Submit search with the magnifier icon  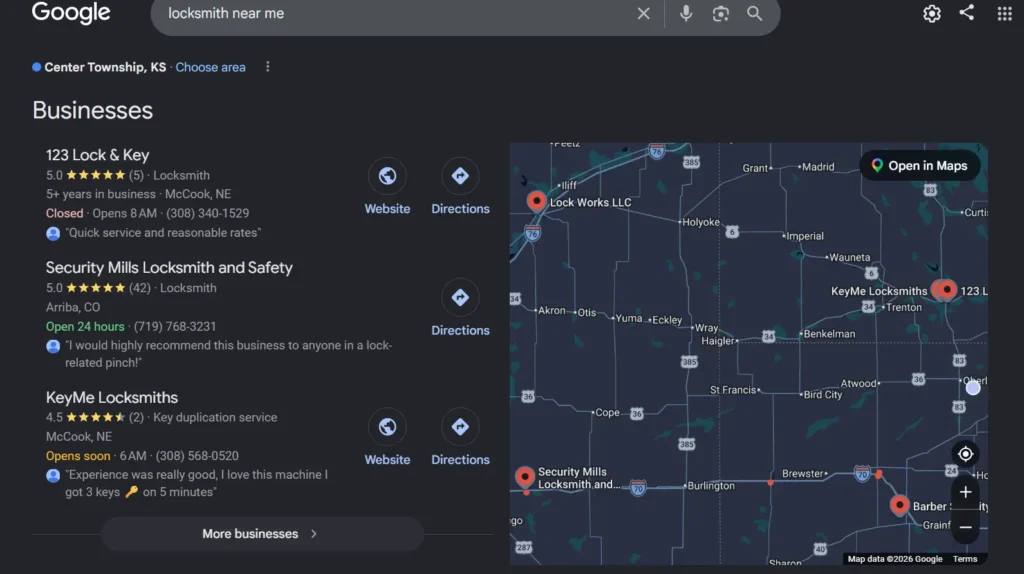pos(754,13)
